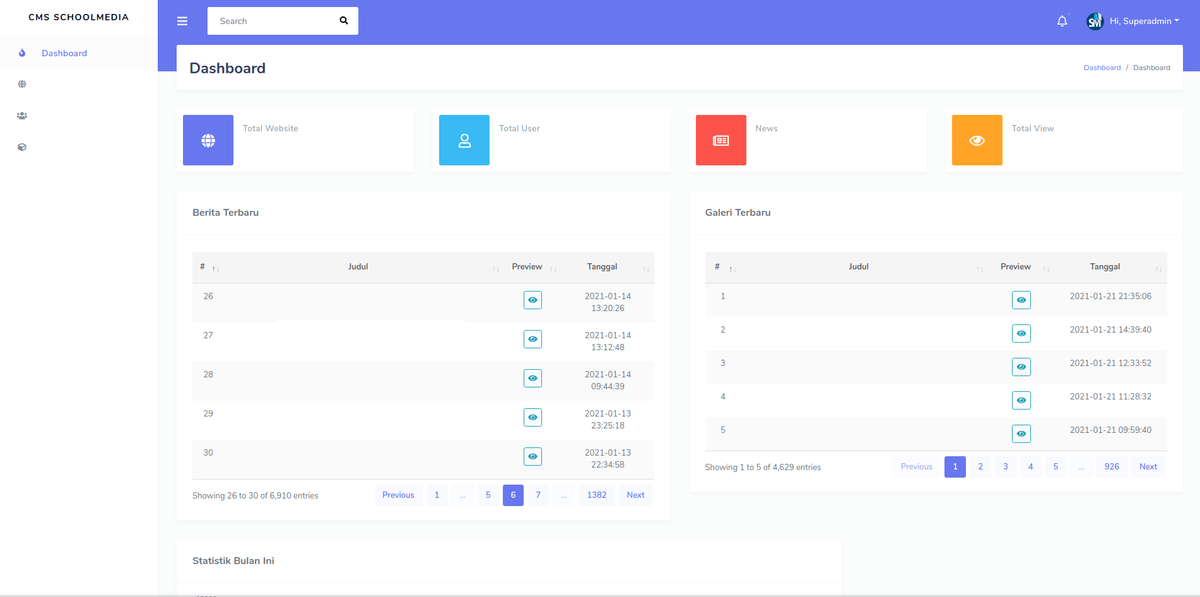This screenshot has height=597, width=1200.
Task: Preview Galeri row 2 with eye button
Action: [1021, 333]
